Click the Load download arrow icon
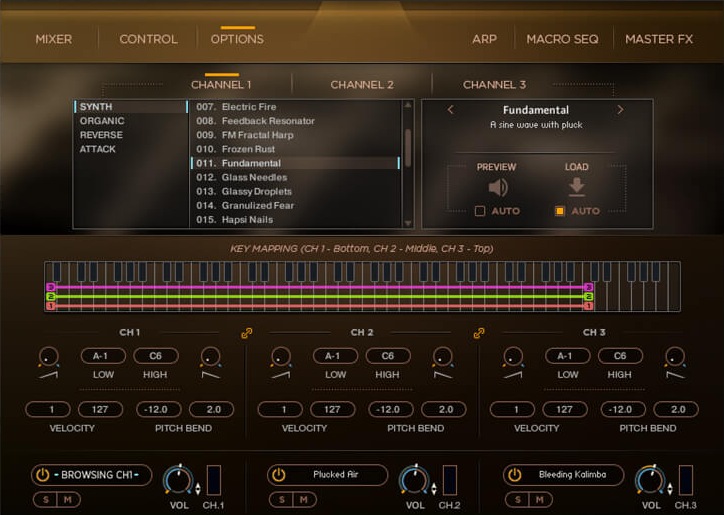Screen dimensions: 724x515 click(576, 187)
